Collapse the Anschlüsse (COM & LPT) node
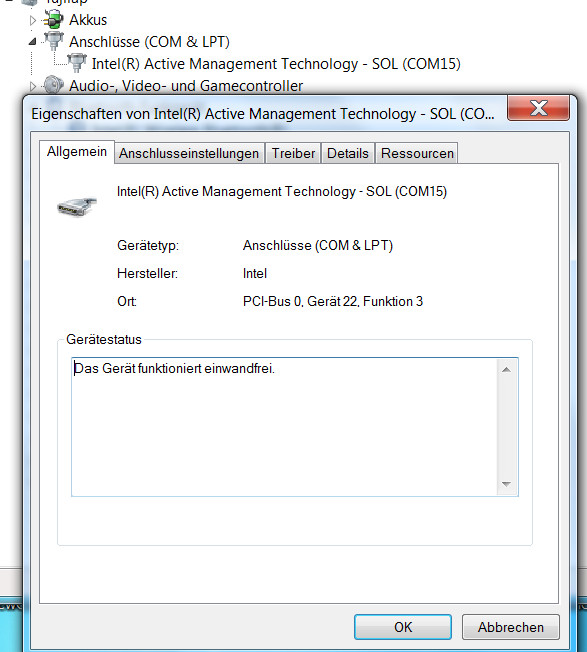This screenshot has width=587, height=652. click(33, 42)
